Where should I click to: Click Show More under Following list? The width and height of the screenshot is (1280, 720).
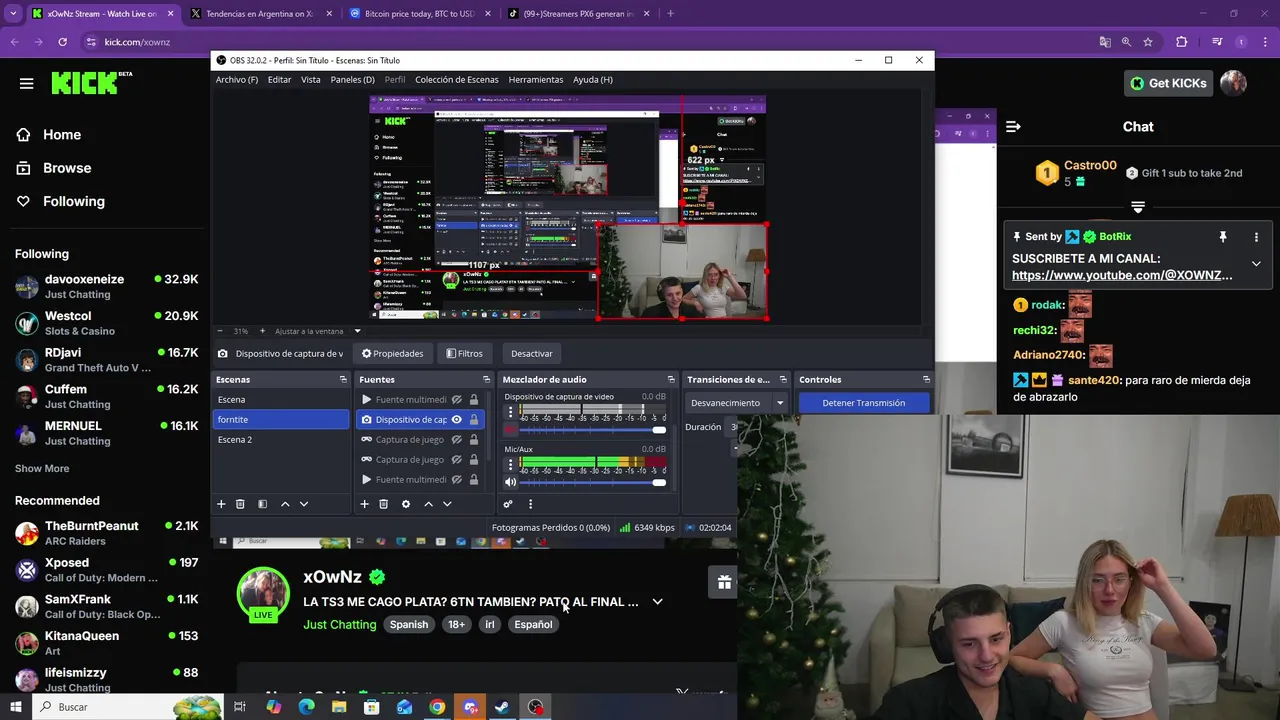(42, 468)
